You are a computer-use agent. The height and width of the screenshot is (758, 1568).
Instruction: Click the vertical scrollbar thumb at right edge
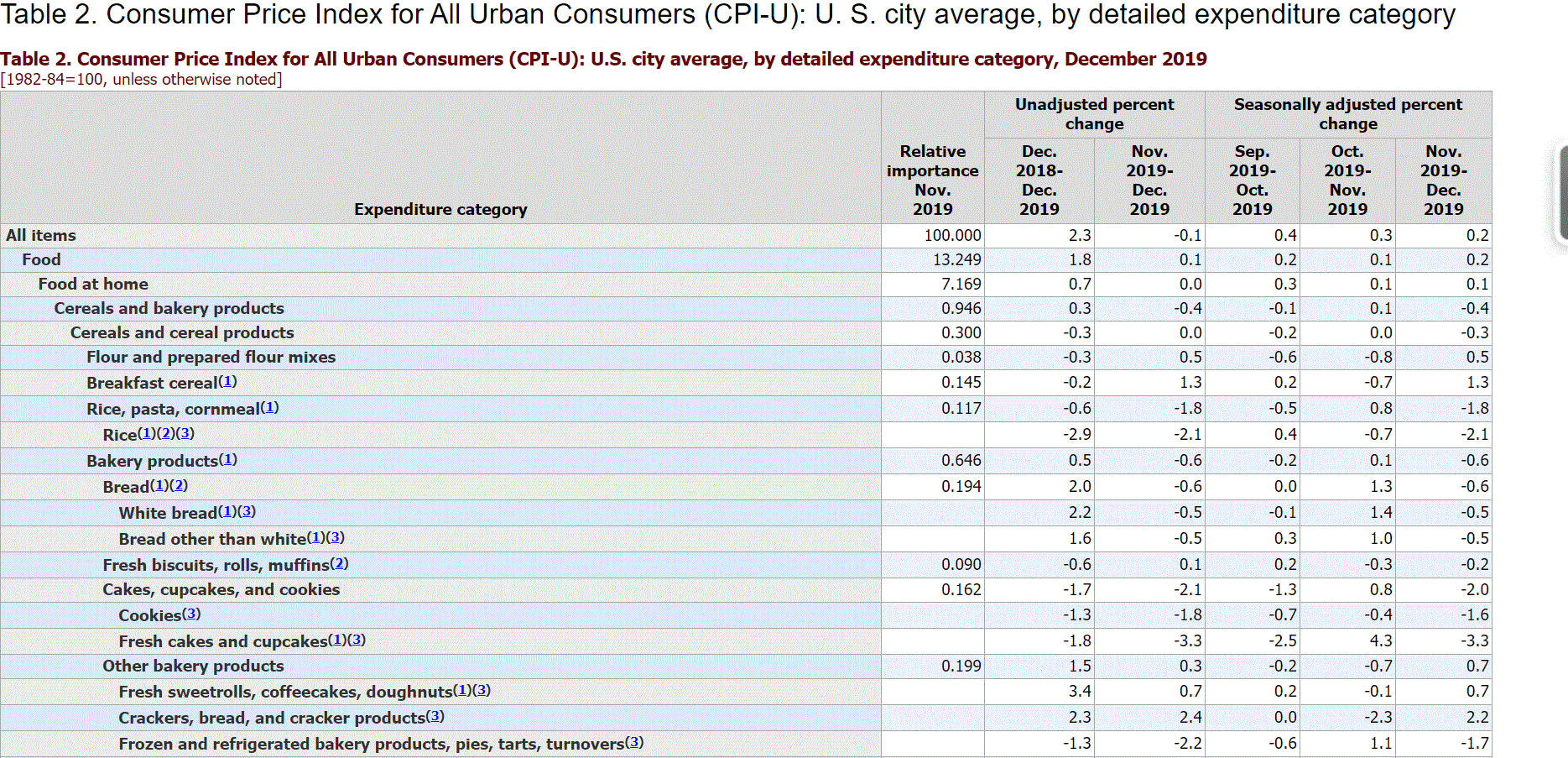click(x=1563, y=193)
